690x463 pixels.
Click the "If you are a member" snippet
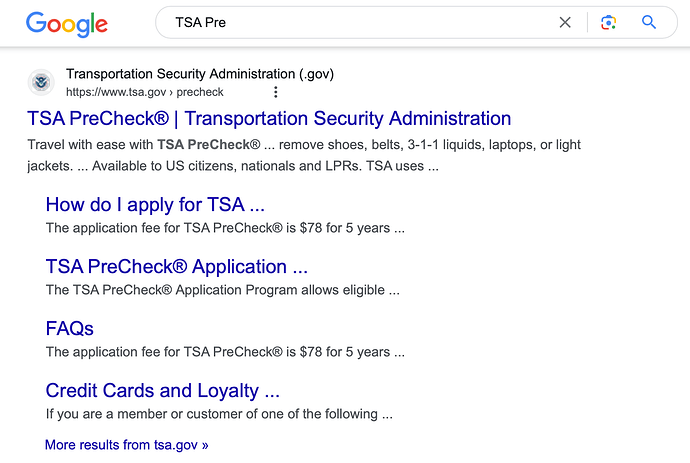pyautogui.click(x=219, y=413)
